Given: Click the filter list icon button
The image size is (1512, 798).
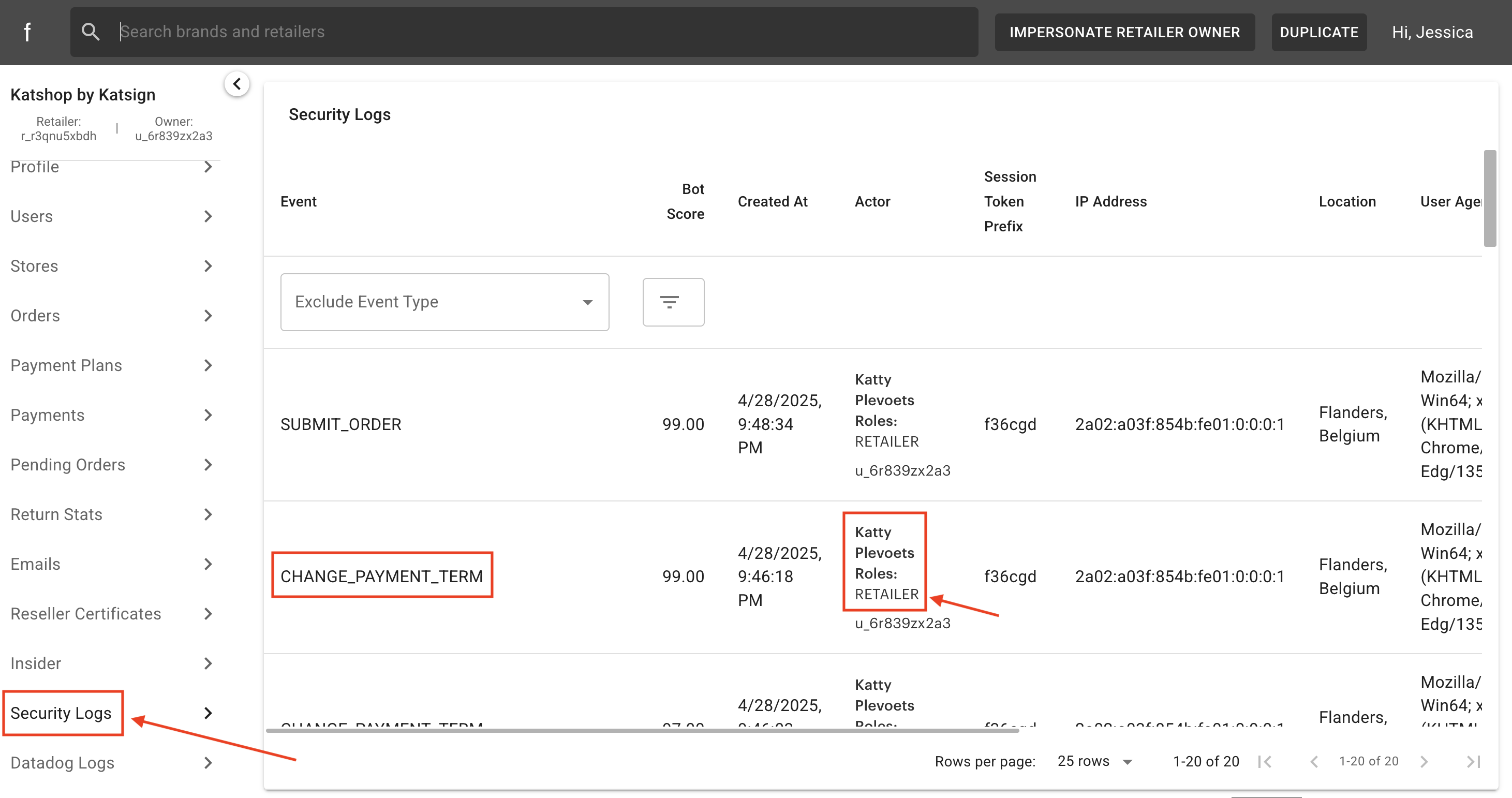Looking at the screenshot, I should click(673, 302).
